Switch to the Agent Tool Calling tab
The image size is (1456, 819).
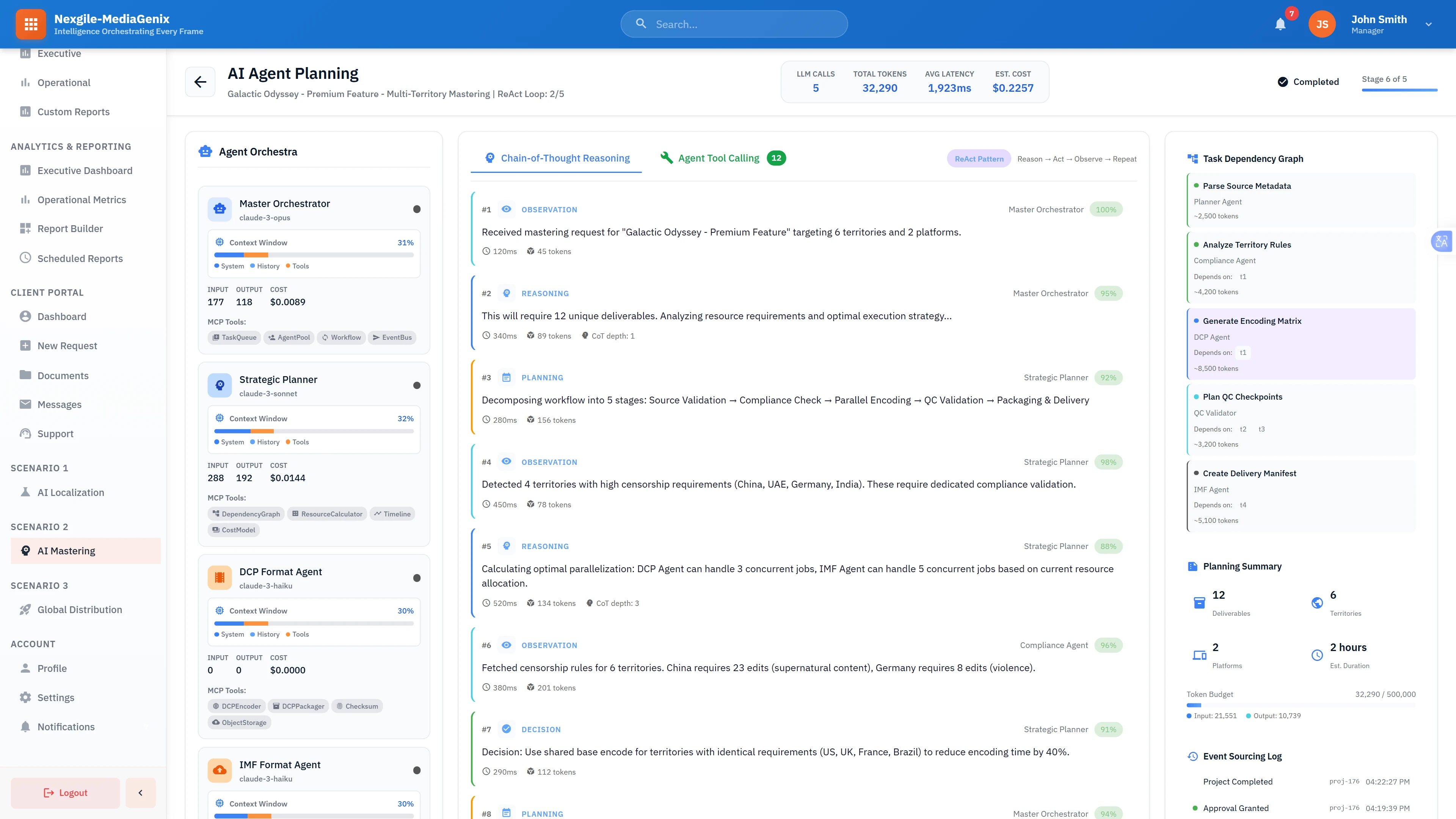tap(719, 158)
